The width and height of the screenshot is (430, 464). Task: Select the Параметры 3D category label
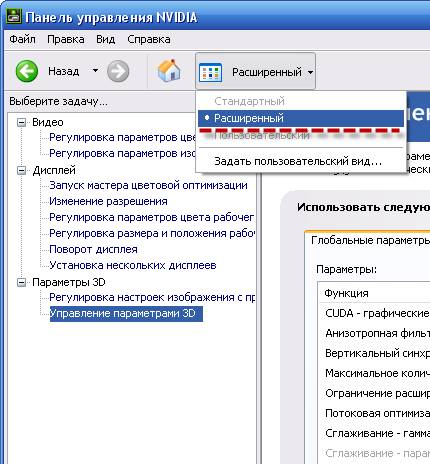coord(69,283)
